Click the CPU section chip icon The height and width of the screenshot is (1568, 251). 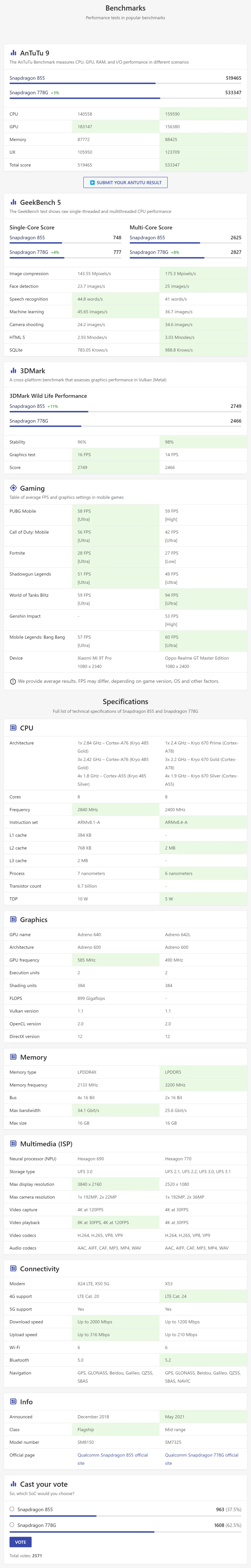click(x=13, y=728)
